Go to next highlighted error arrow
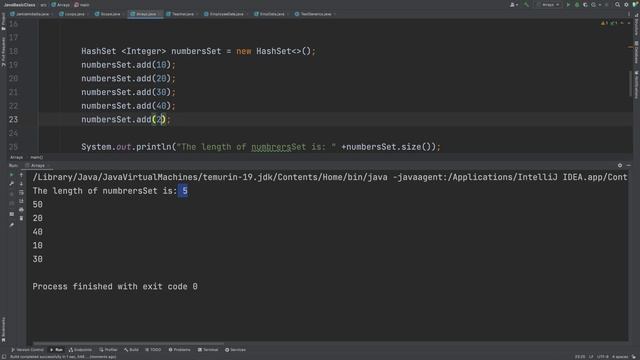Image resolution: width=640 pixels, height=360 pixels. pos(629,23)
